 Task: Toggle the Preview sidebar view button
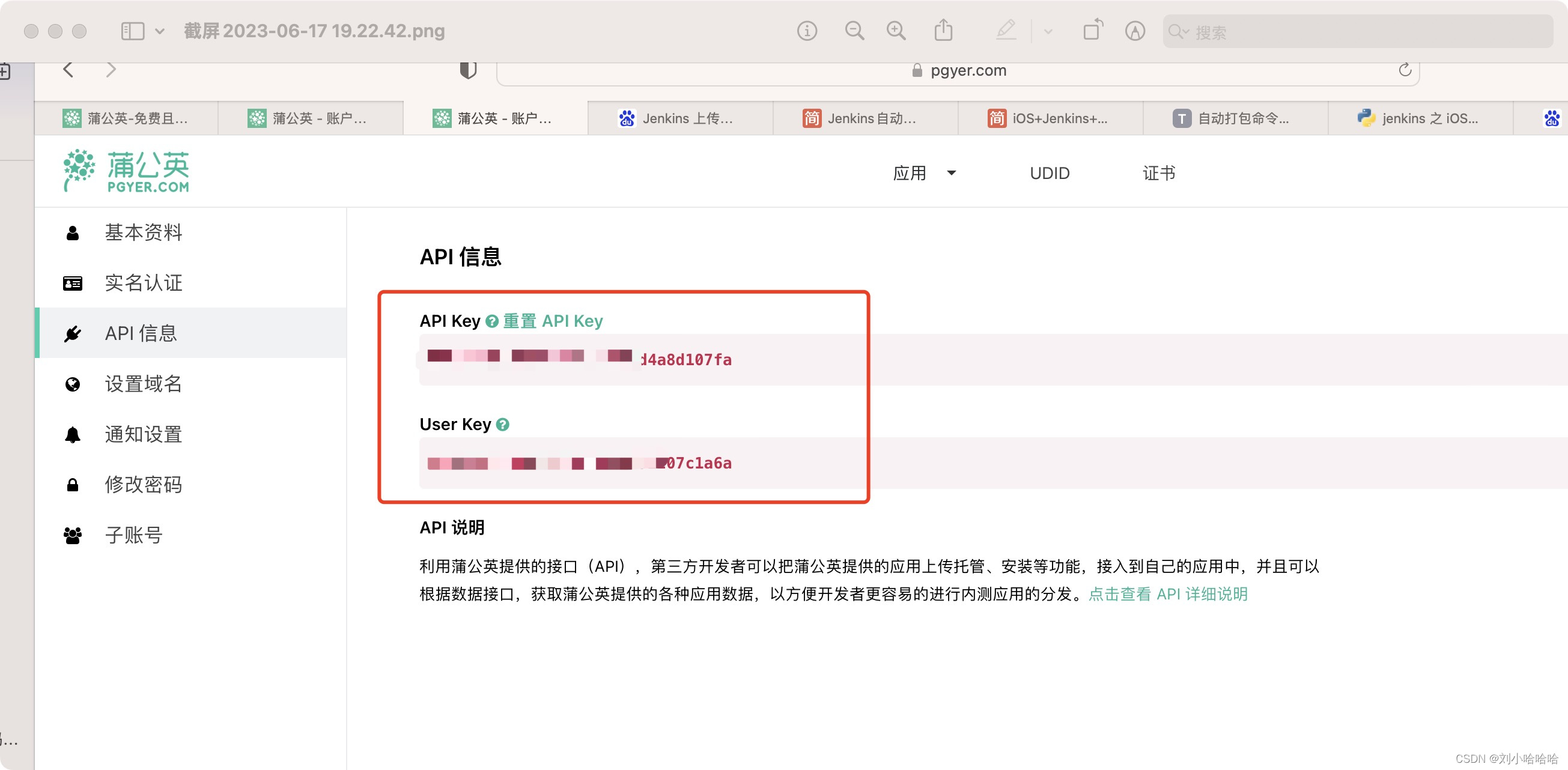(132, 31)
